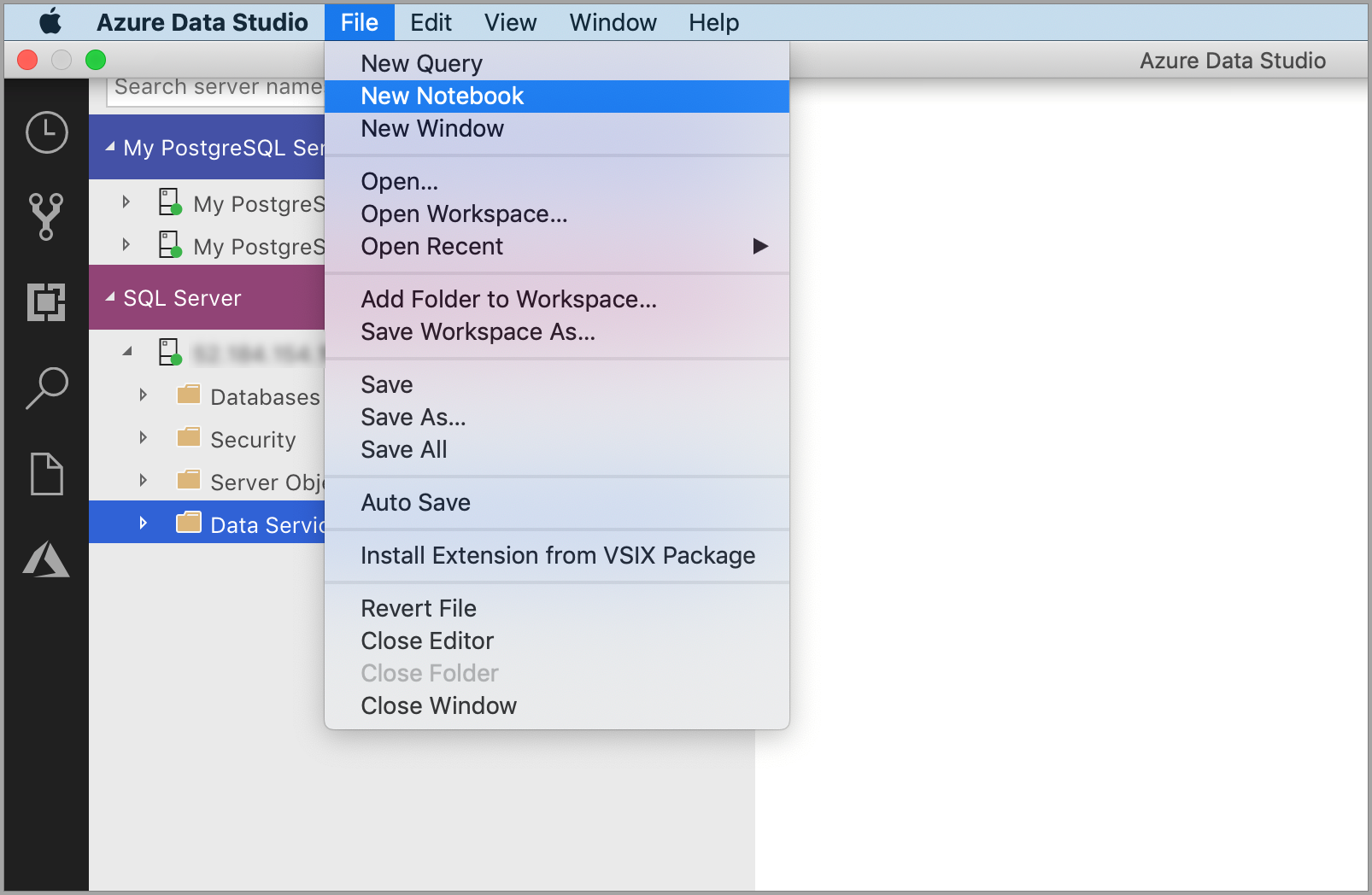Click Open... in the File menu
The width and height of the screenshot is (1372, 895).
point(557,182)
